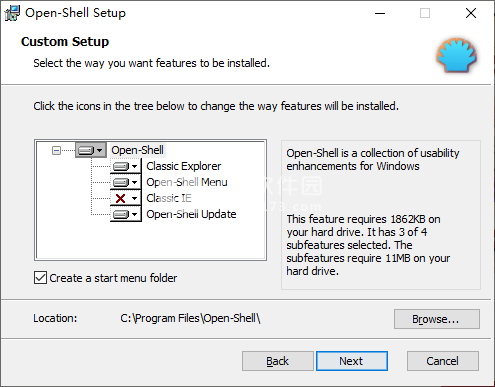Open dropdown arrow for Open-Shell Update
The height and width of the screenshot is (387, 495).
(x=135, y=214)
